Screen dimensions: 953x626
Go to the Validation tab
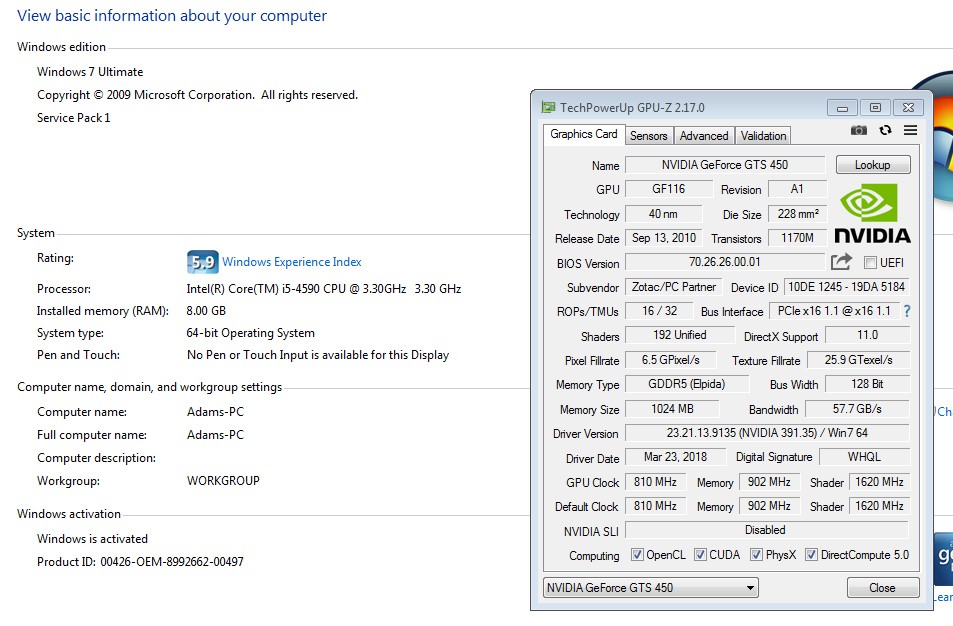(764, 136)
